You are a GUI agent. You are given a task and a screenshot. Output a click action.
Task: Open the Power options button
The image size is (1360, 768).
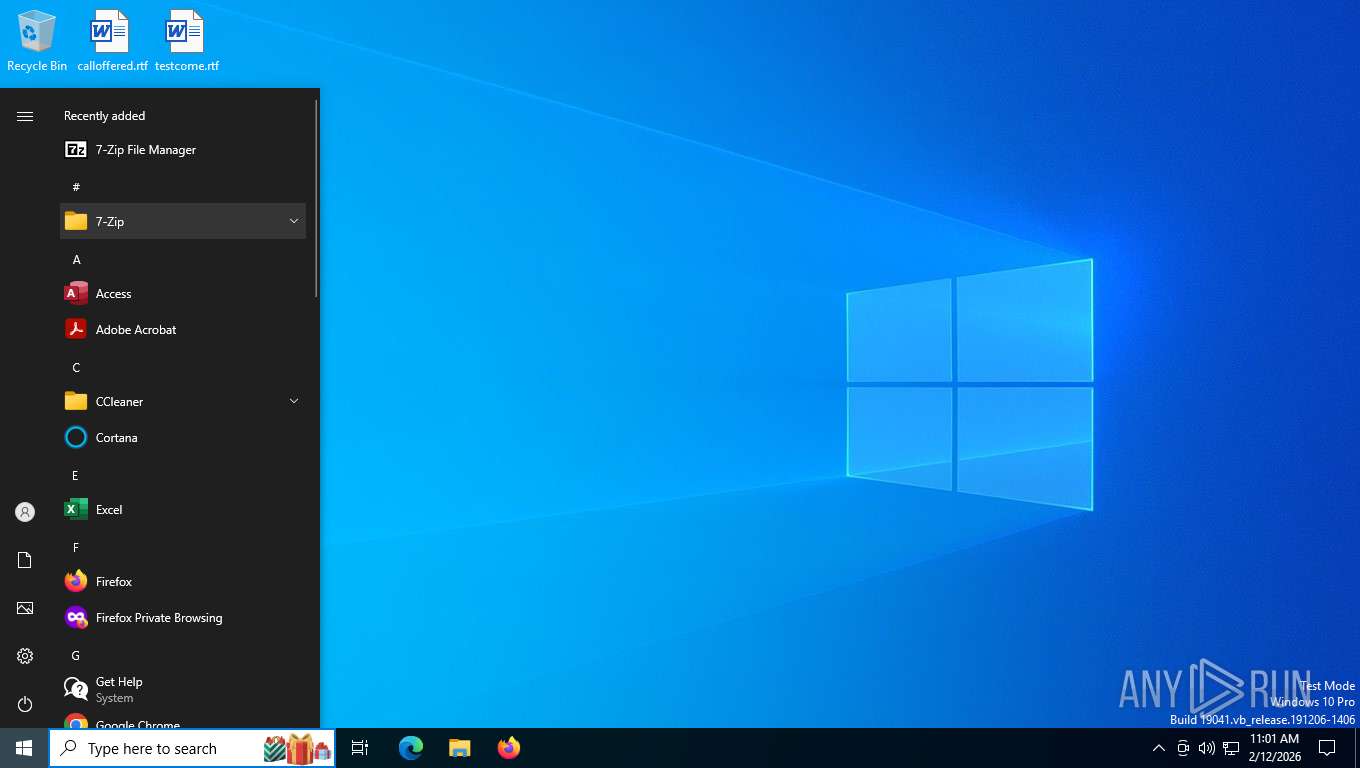[x=25, y=704]
